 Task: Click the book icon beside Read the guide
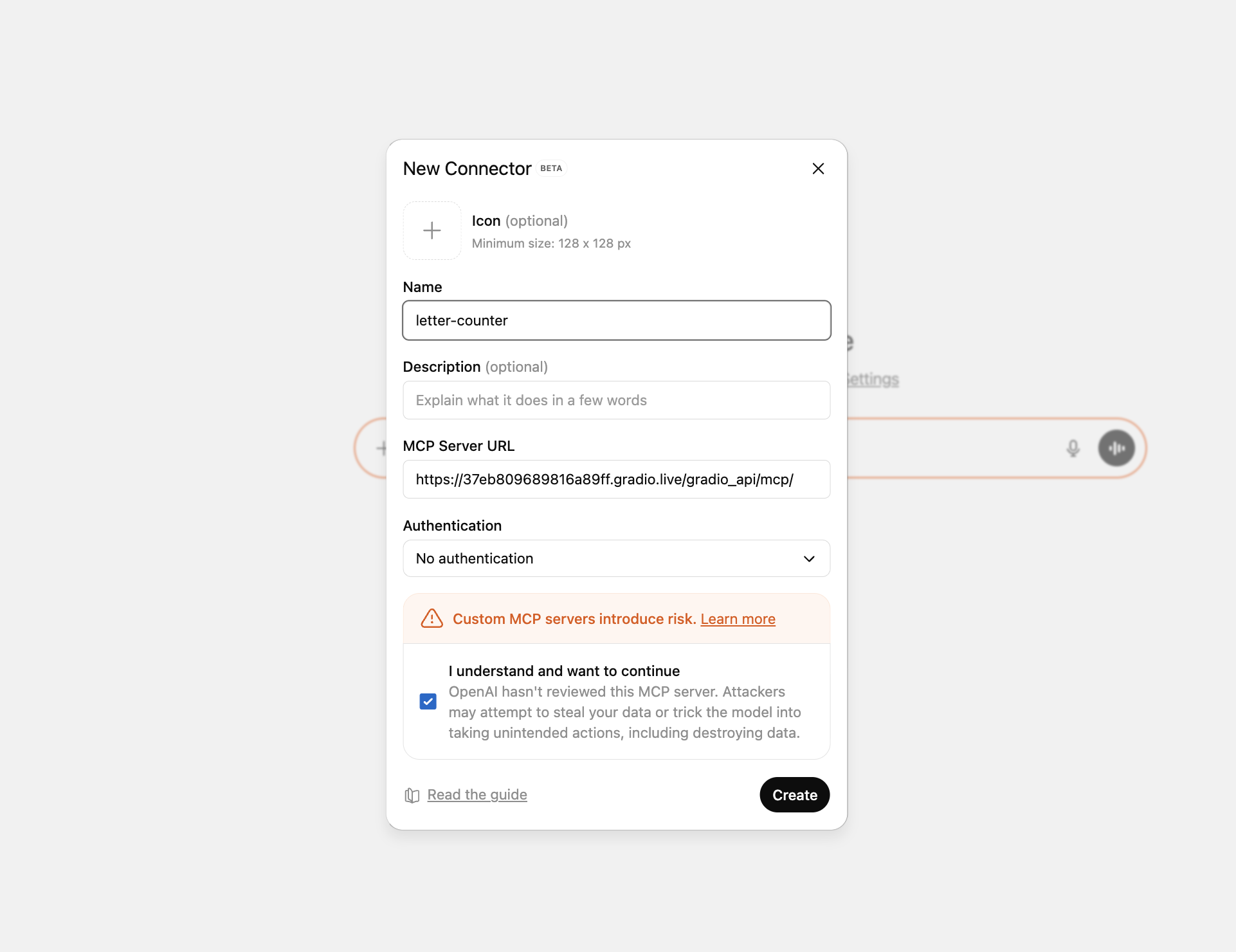pyautogui.click(x=412, y=795)
